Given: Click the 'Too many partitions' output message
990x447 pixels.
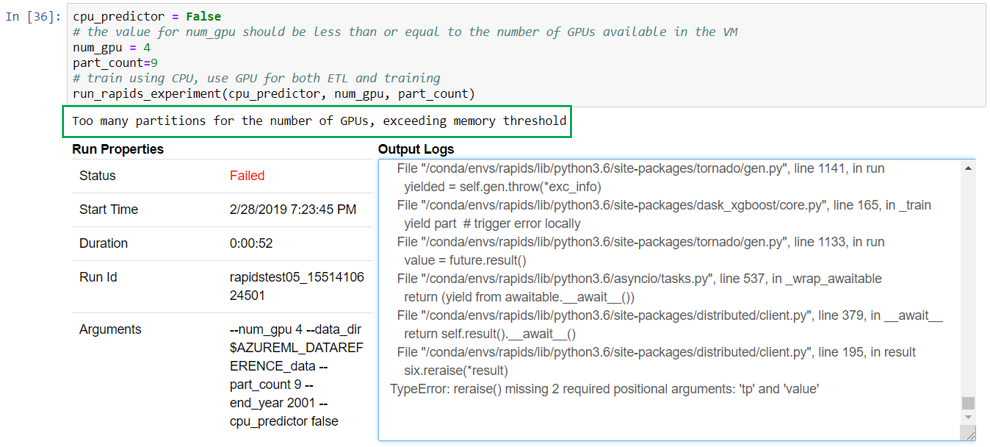Looking at the screenshot, I should (x=320, y=122).
